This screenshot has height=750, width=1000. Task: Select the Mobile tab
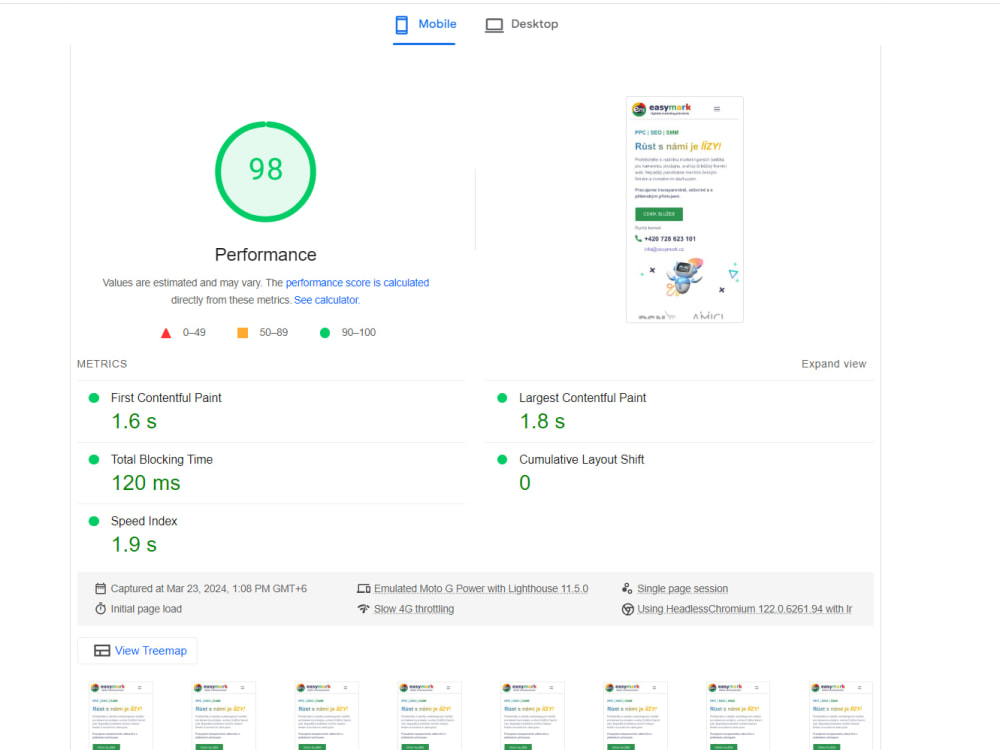coord(425,24)
